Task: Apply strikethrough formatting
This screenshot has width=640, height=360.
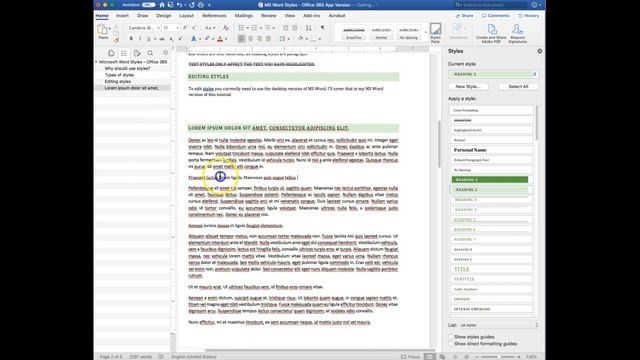Action: (162, 39)
